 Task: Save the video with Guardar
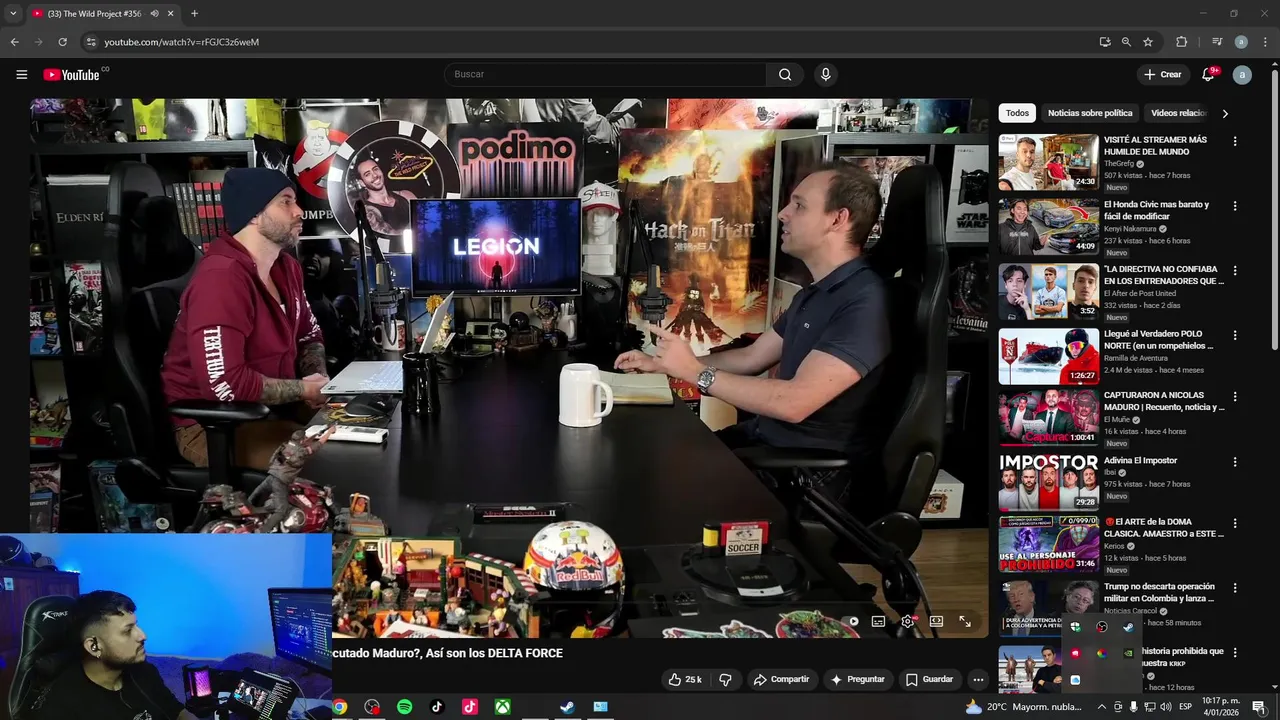click(929, 679)
